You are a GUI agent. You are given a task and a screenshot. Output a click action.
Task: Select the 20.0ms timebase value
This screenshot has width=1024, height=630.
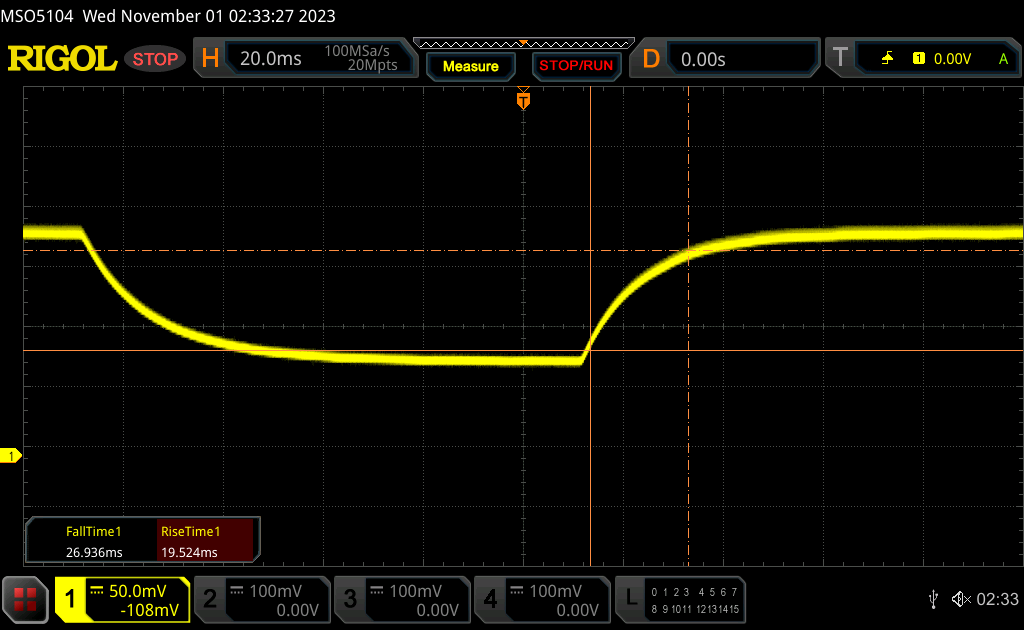click(x=270, y=59)
